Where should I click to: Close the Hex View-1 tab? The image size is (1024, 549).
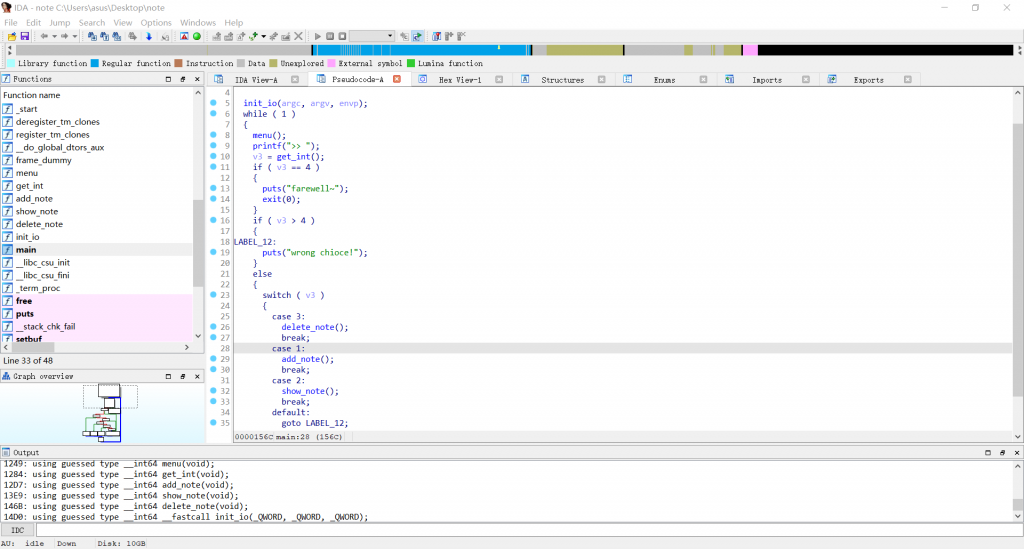499,80
